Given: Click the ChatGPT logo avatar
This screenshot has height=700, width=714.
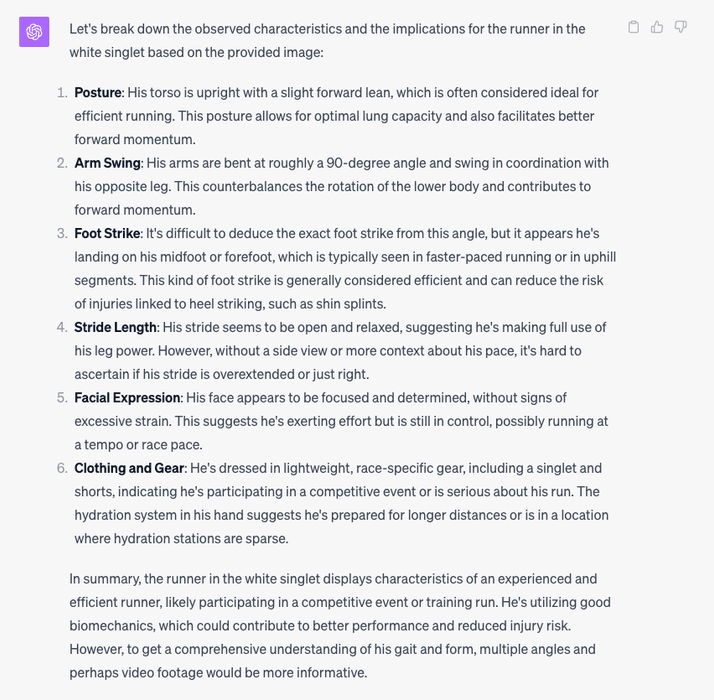Looking at the screenshot, I should (x=34, y=32).
